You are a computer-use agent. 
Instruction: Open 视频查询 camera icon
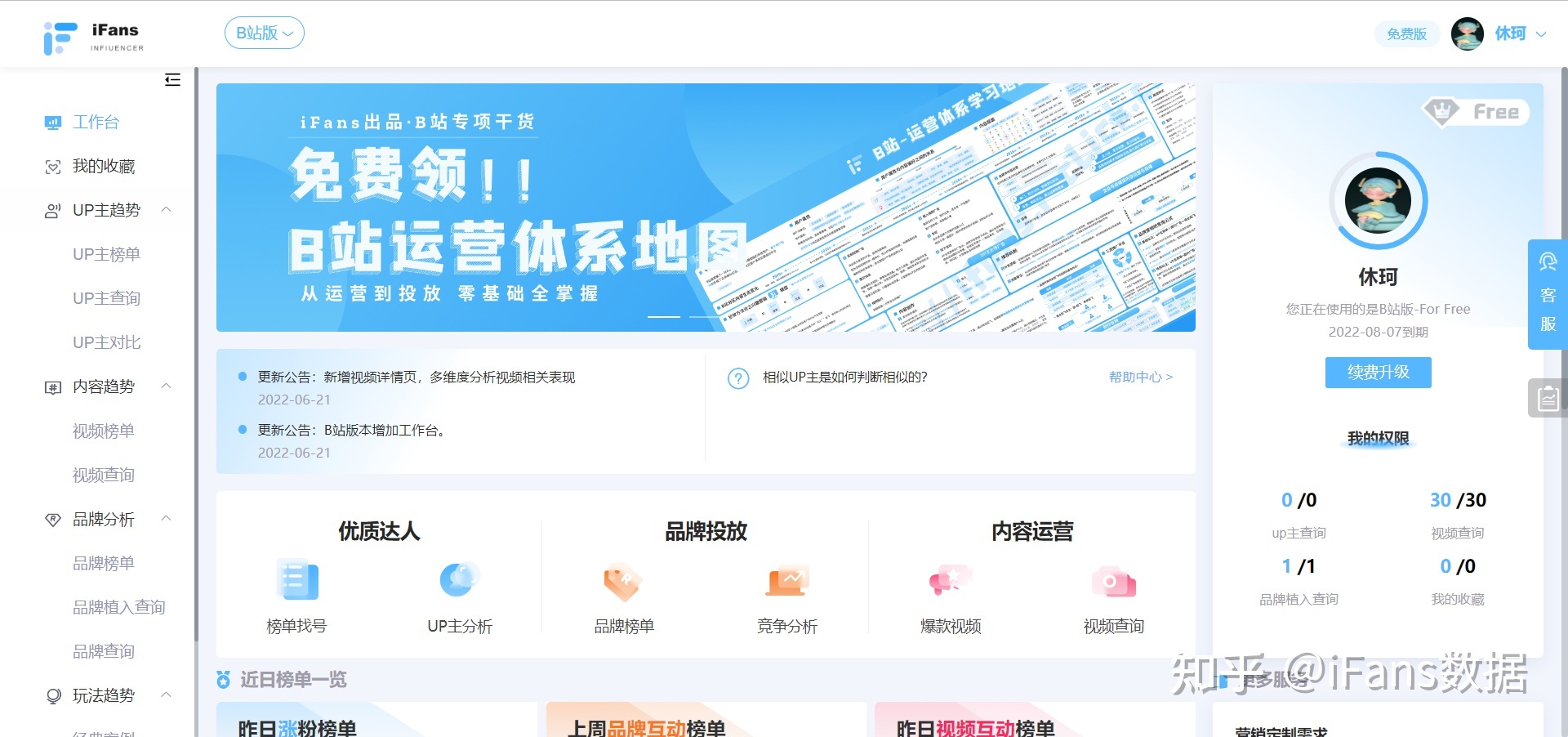pyautogui.click(x=1113, y=581)
